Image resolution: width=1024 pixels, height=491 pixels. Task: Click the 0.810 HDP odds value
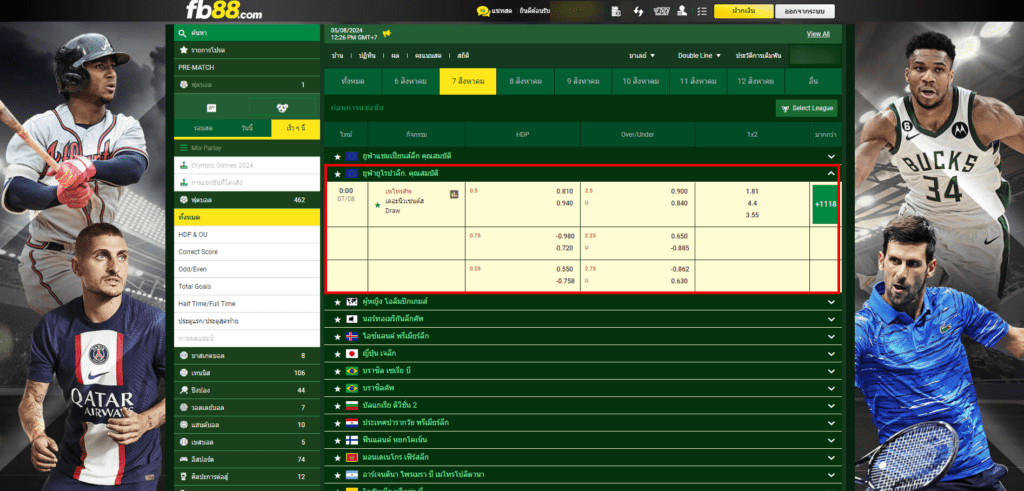(x=565, y=191)
